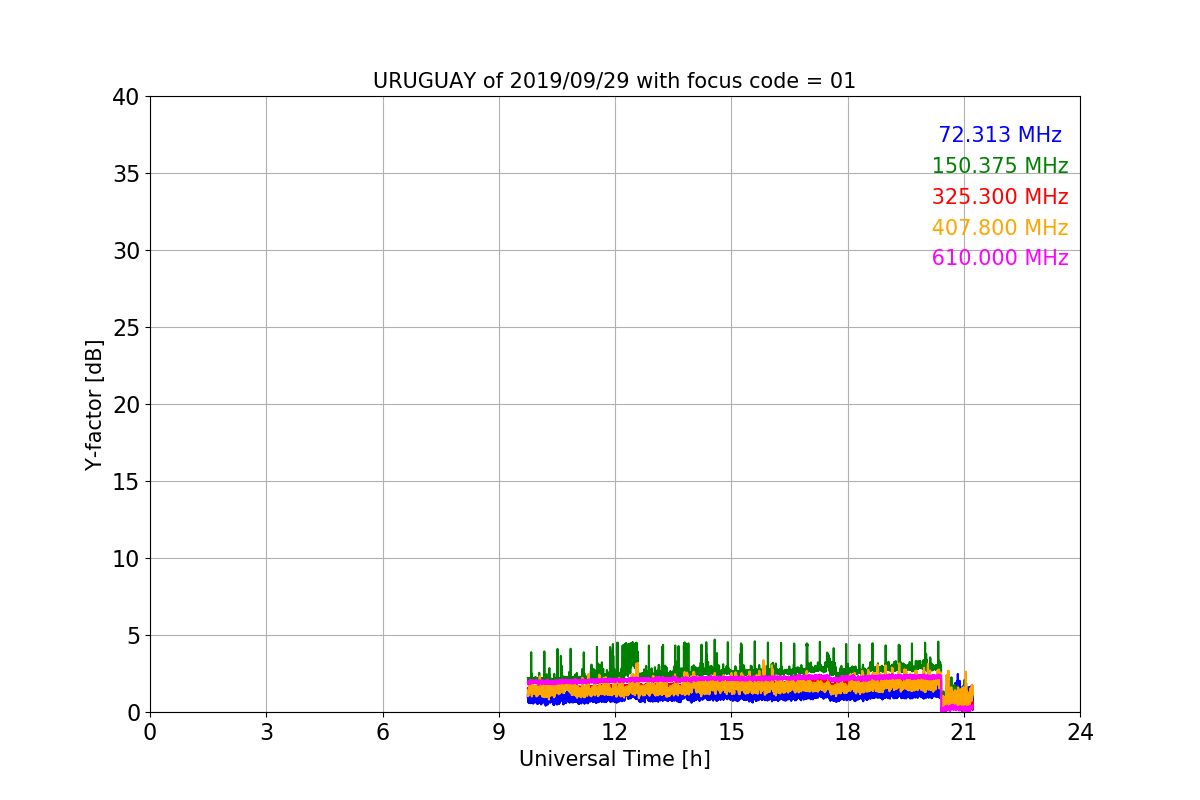Click the x-axis tick label 6
Image resolution: width=1200 pixels, height=800 pixels.
[383, 732]
